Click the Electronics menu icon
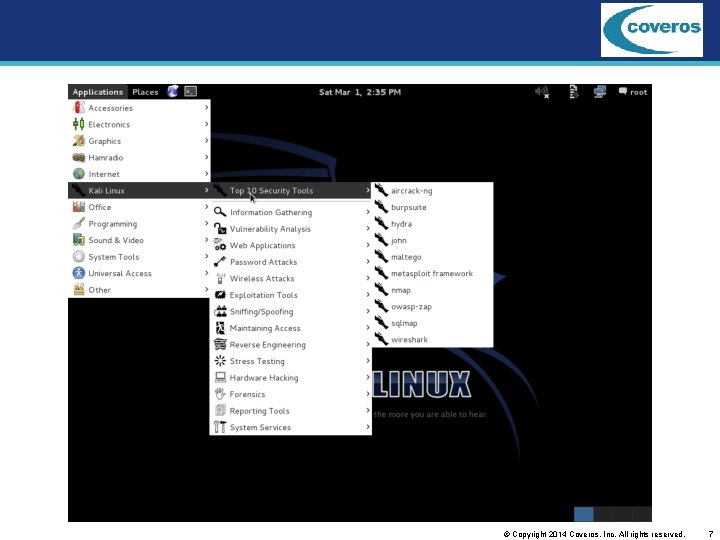This screenshot has height=540, width=720. tap(79, 124)
